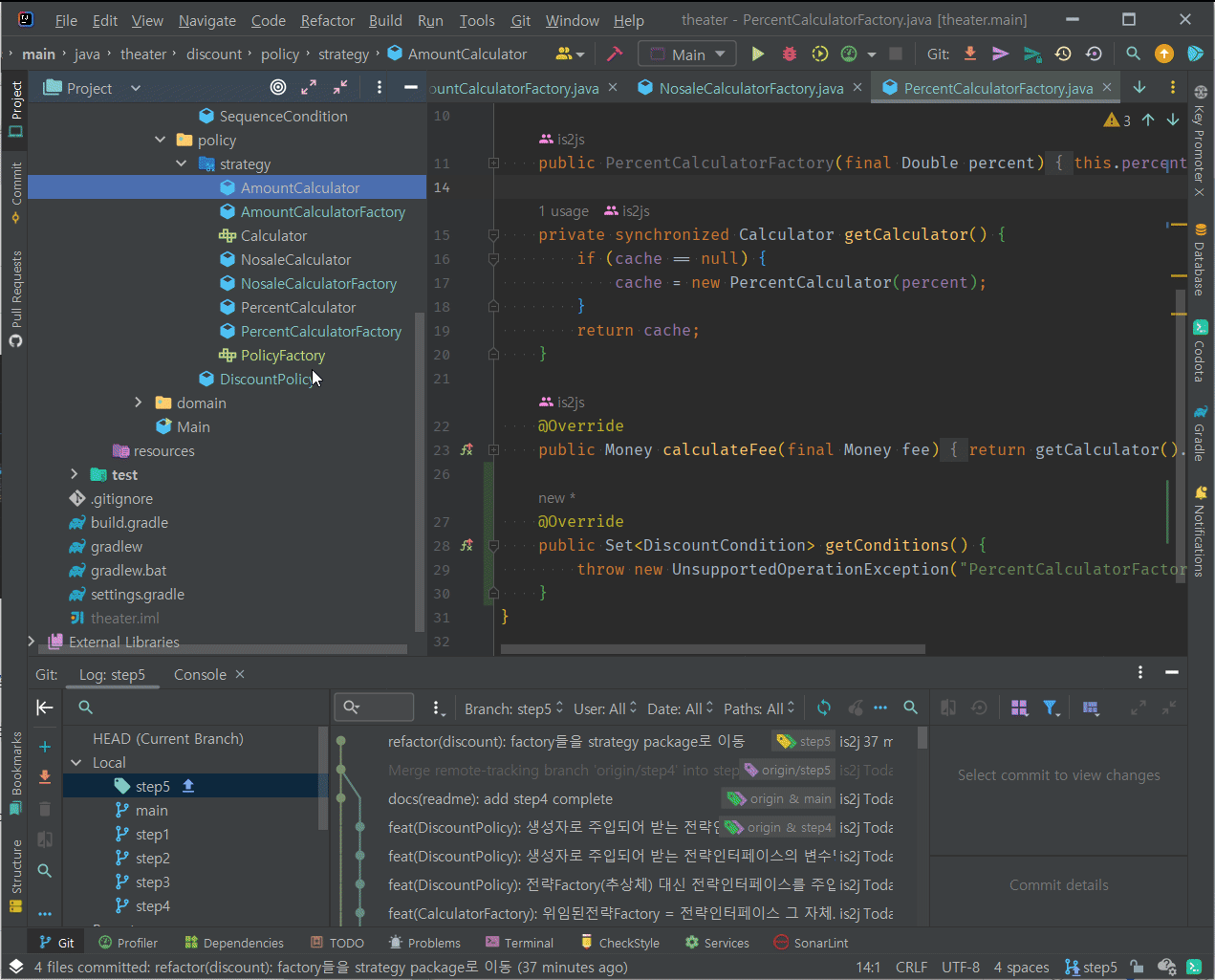Click the Git update project icon

tap(969, 54)
